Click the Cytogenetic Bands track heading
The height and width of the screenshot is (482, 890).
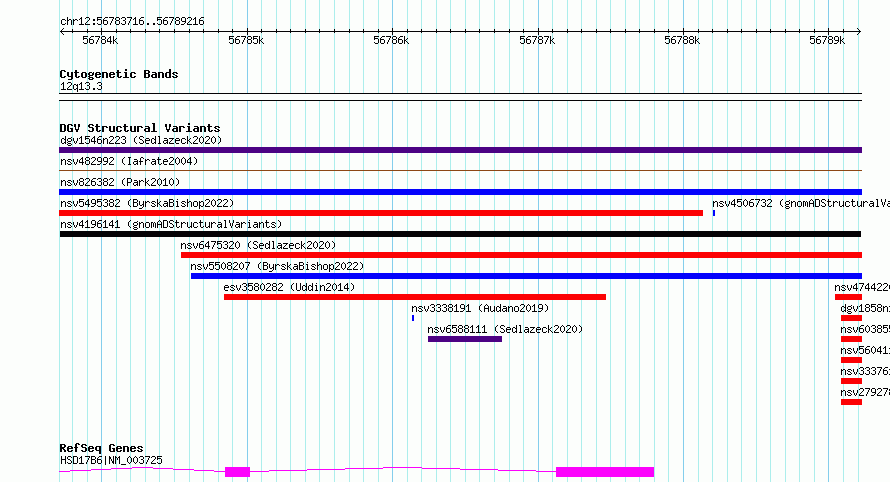(x=119, y=74)
